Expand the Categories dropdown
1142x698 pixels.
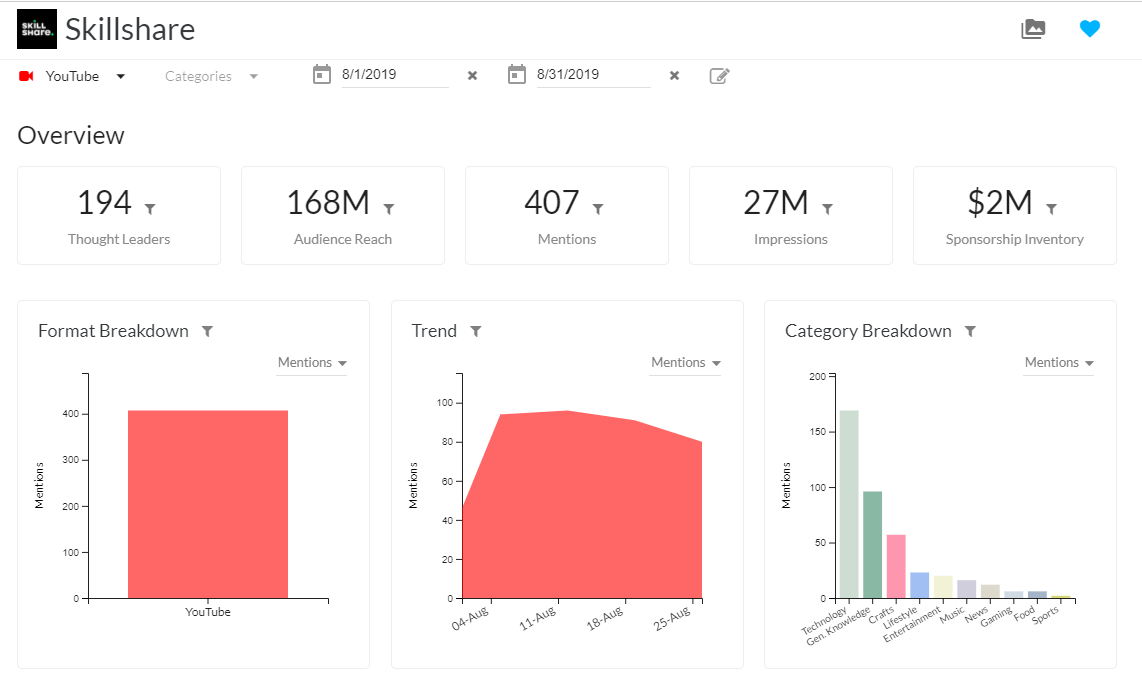pyautogui.click(x=211, y=76)
